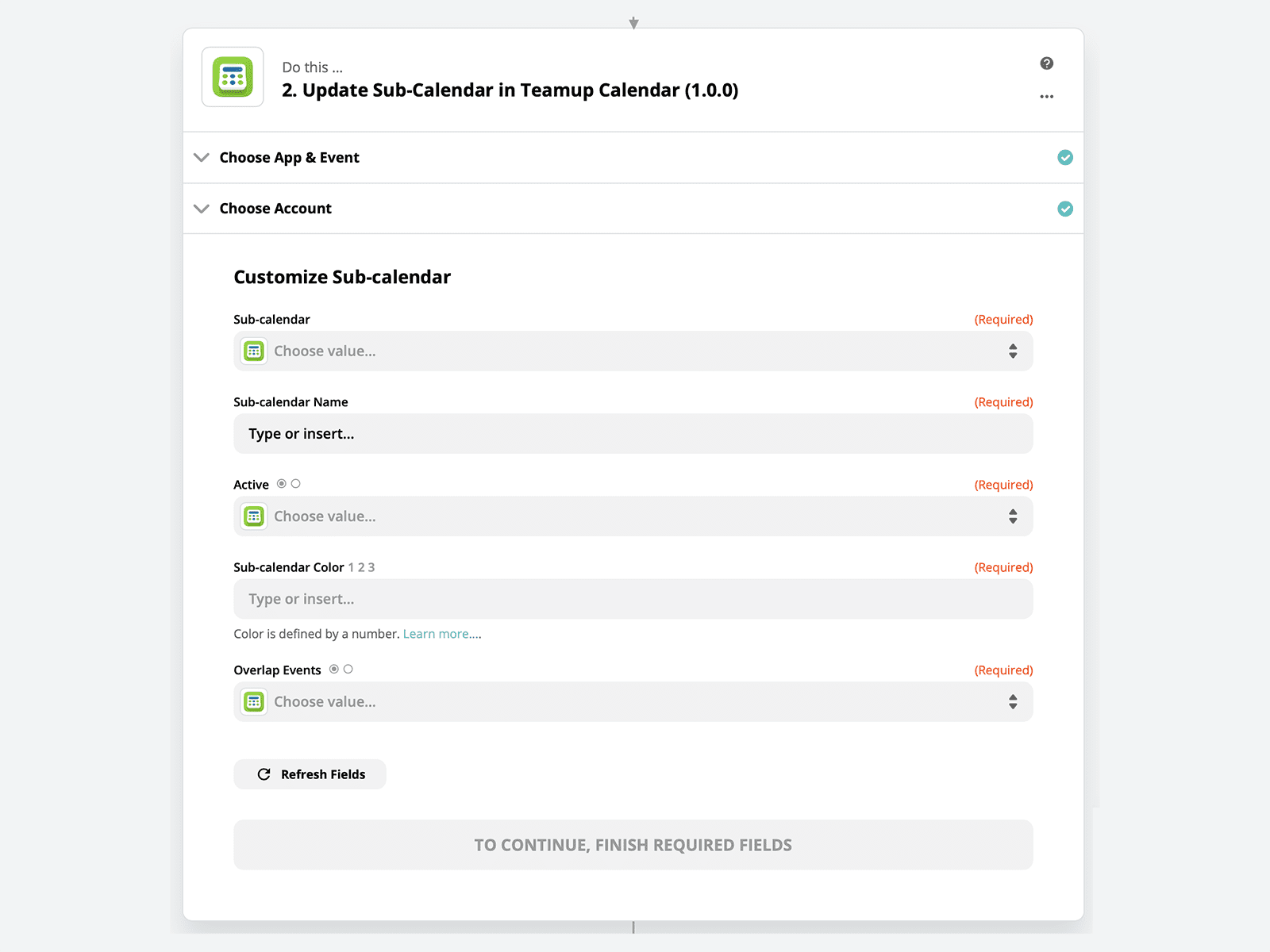The height and width of the screenshot is (952, 1270).
Task: Expand the Choose App & Event section chevron
Action: (x=202, y=158)
